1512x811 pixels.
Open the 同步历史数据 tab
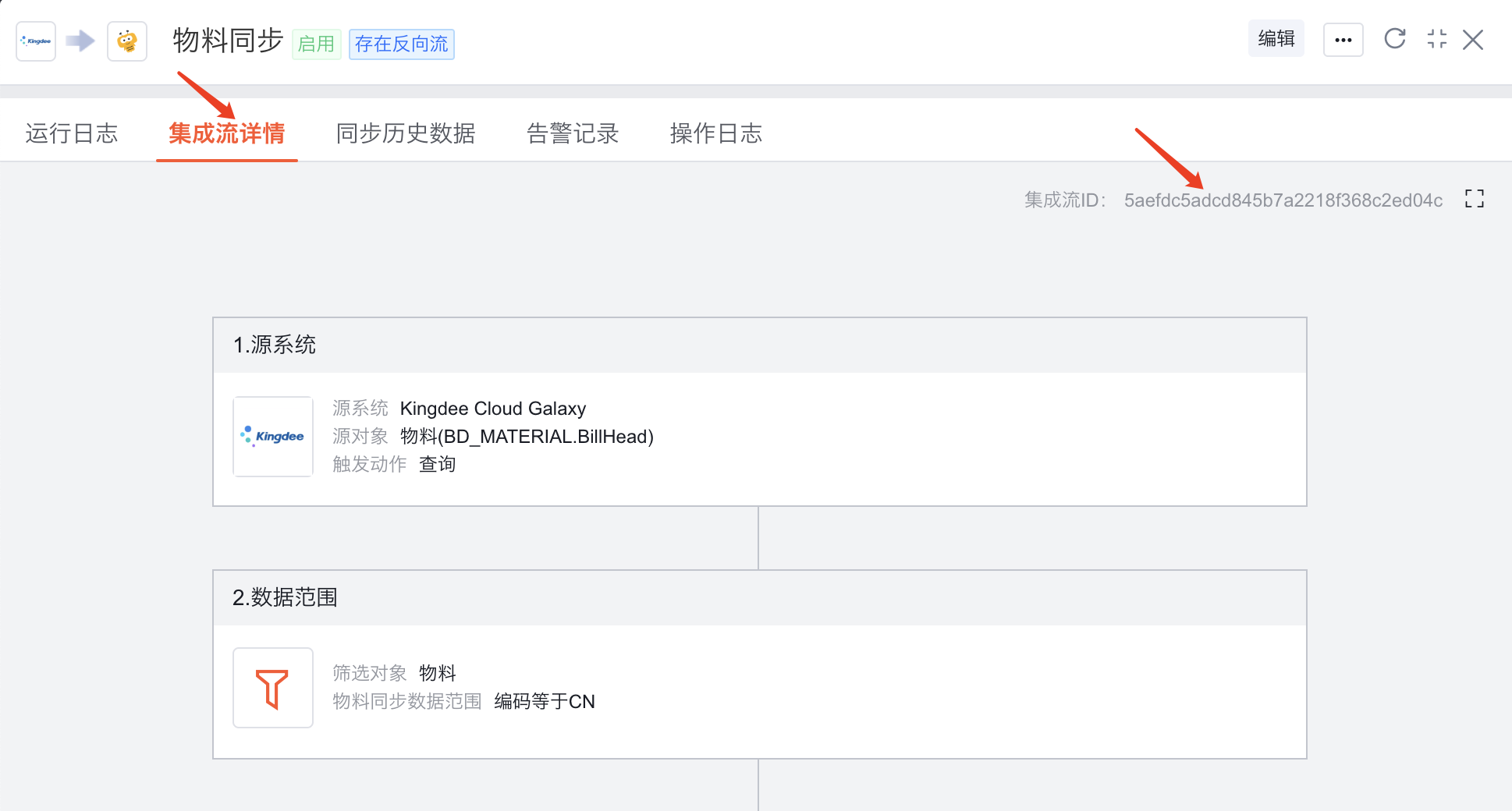[405, 133]
